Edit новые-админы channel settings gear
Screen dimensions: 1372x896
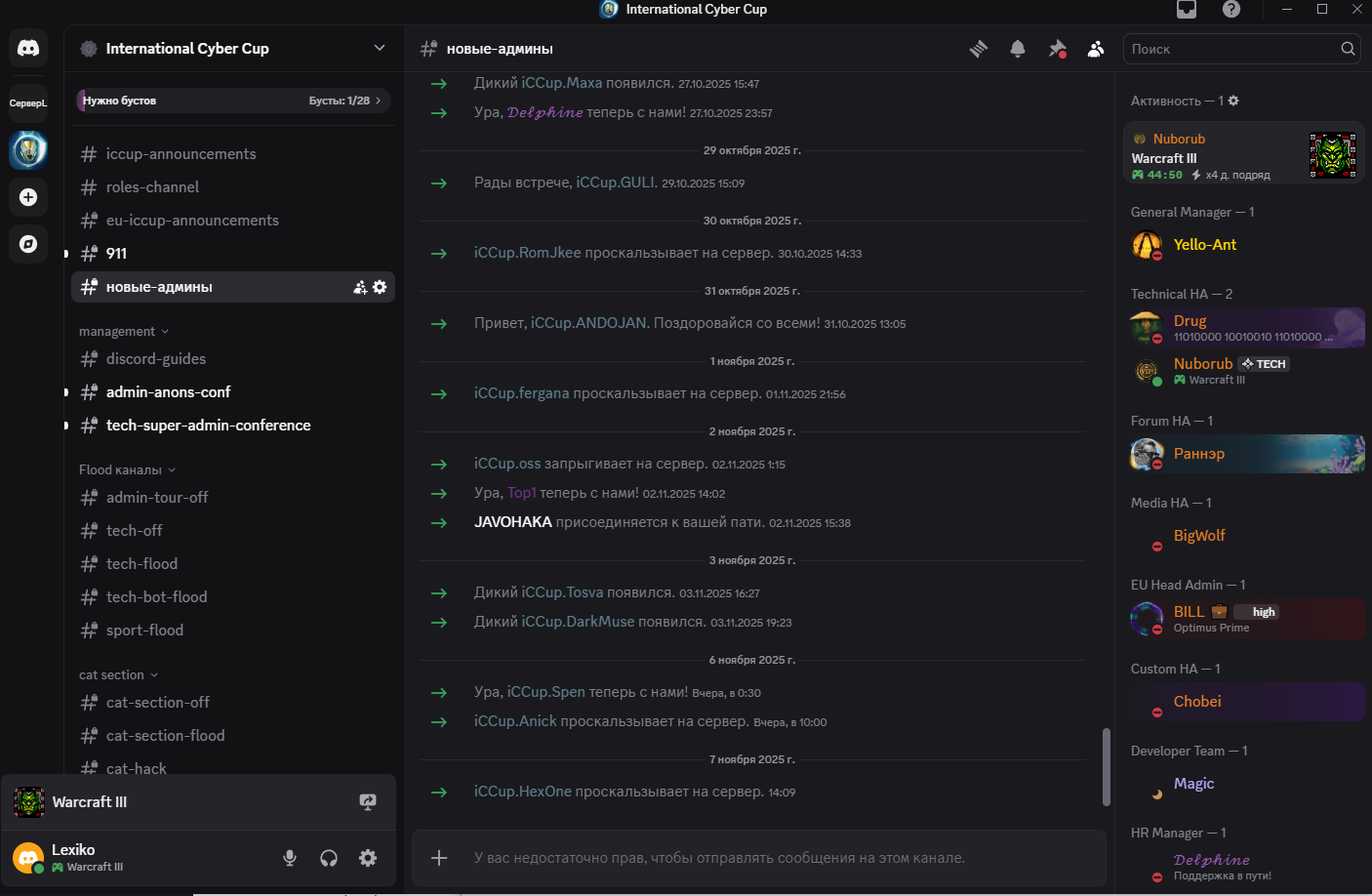380,287
